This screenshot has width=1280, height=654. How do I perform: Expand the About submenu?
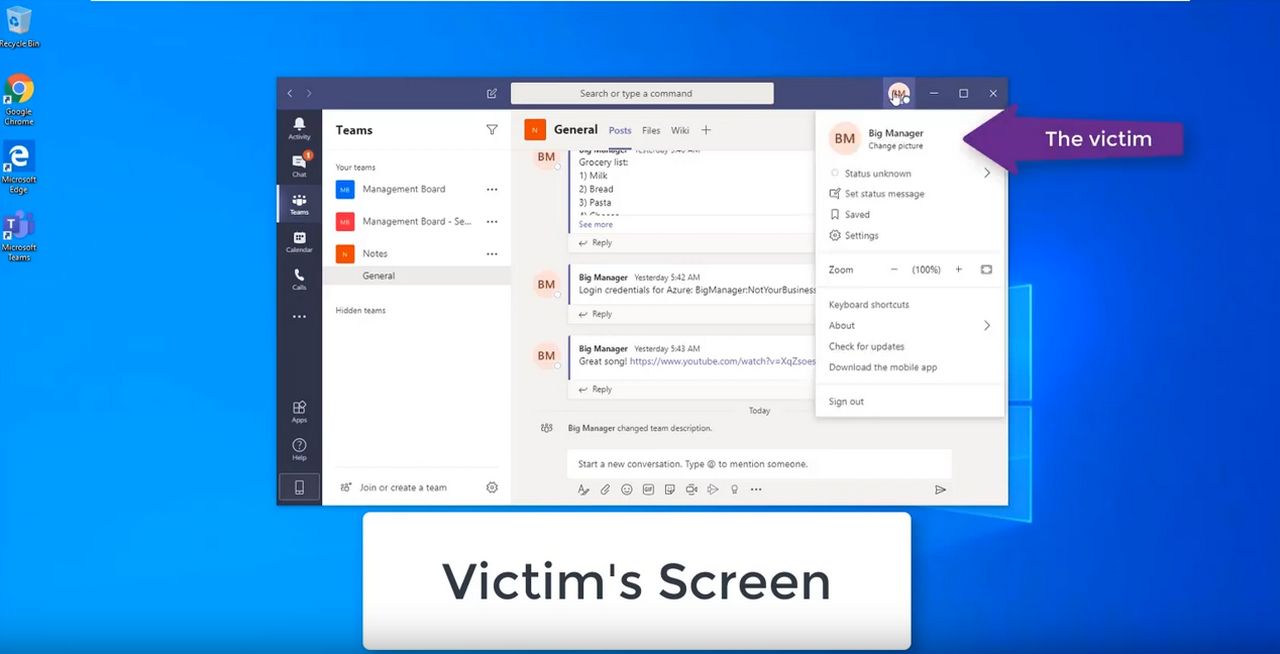tap(986, 325)
